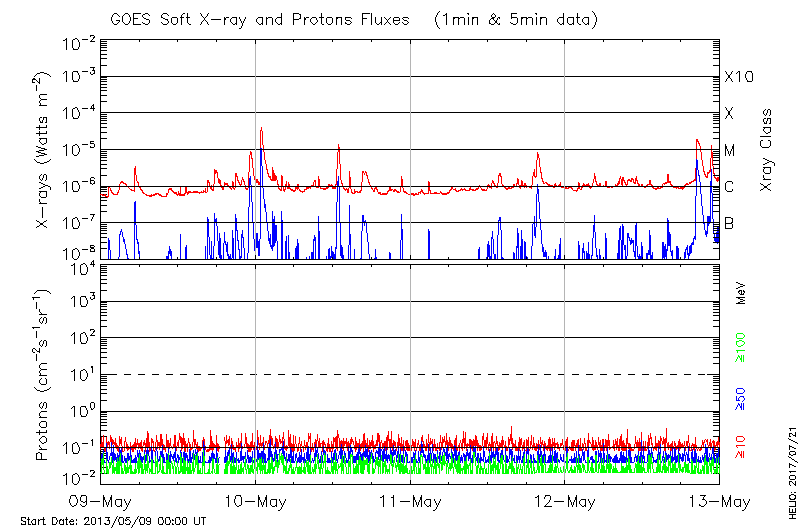Click the 12-May date tick label

(565, 500)
